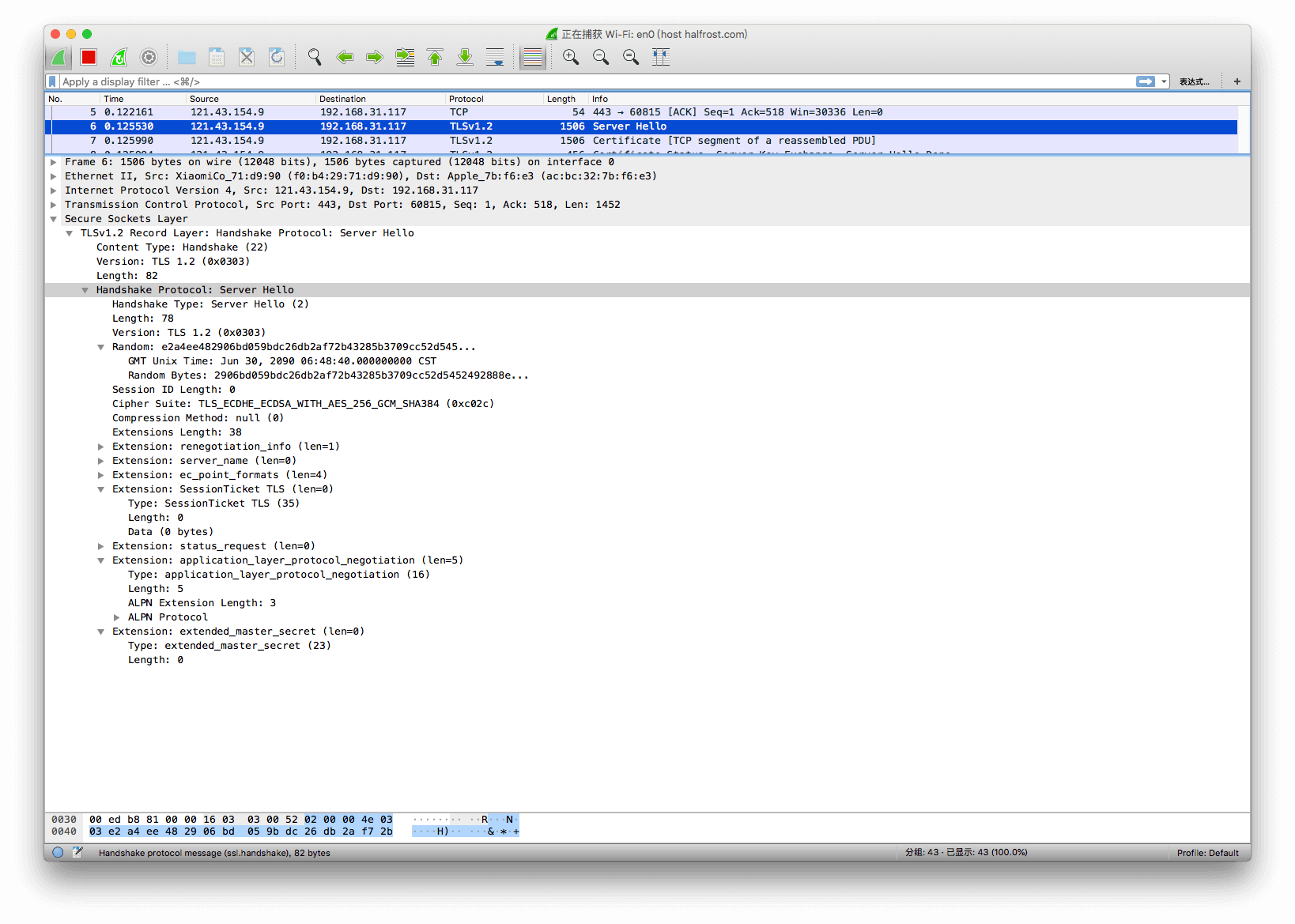The height and width of the screenshot is (924, 1295).
Task: Select Extensions Length: 38 line
Action: tap(176, 432)
